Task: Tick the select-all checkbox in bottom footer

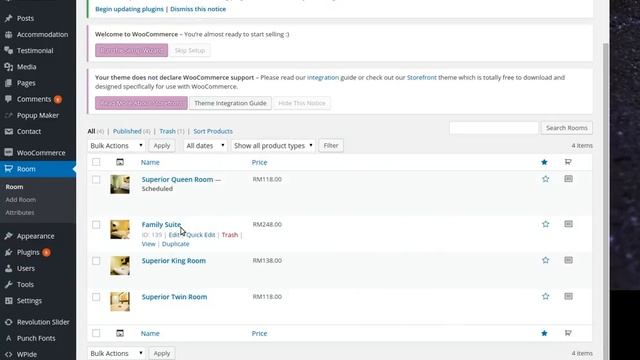Action: coord(96,333)
